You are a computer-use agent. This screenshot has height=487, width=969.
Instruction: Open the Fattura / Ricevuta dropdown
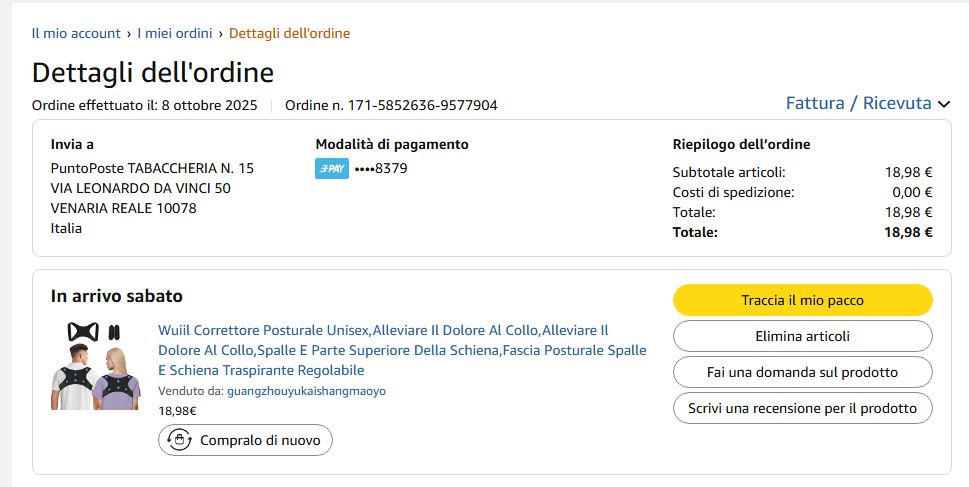coord(858,103)
